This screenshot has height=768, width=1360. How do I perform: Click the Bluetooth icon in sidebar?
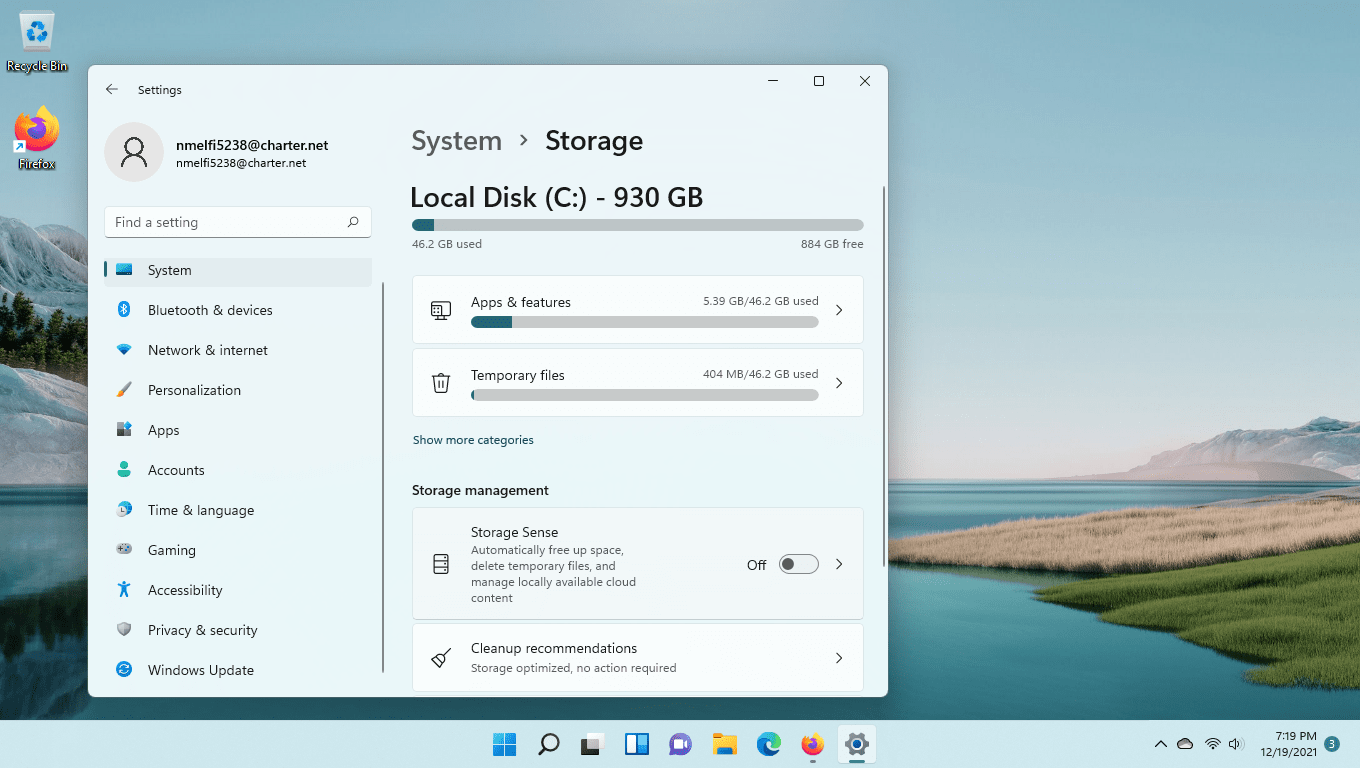coord(124,310)
